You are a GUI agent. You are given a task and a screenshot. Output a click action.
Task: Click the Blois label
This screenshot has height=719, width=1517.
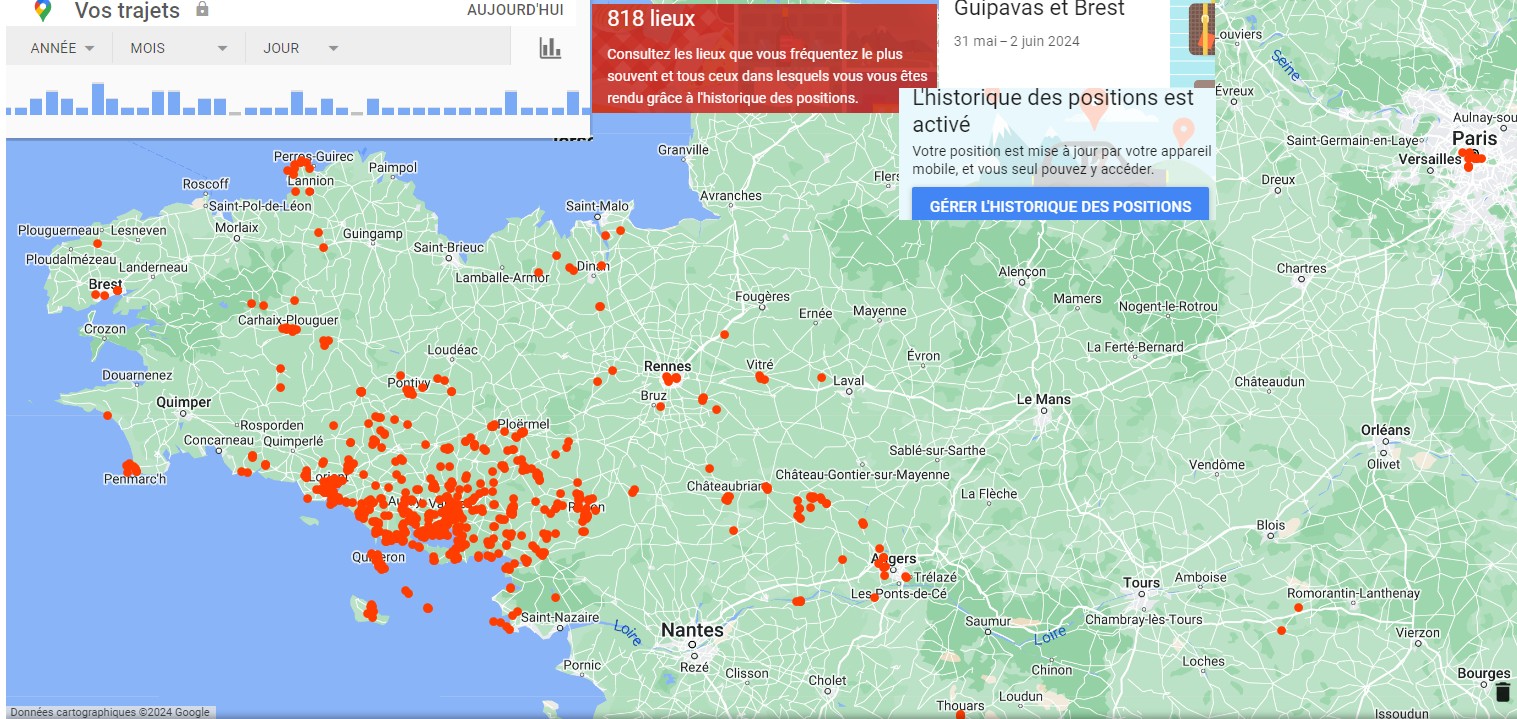tap(1271, 525)
